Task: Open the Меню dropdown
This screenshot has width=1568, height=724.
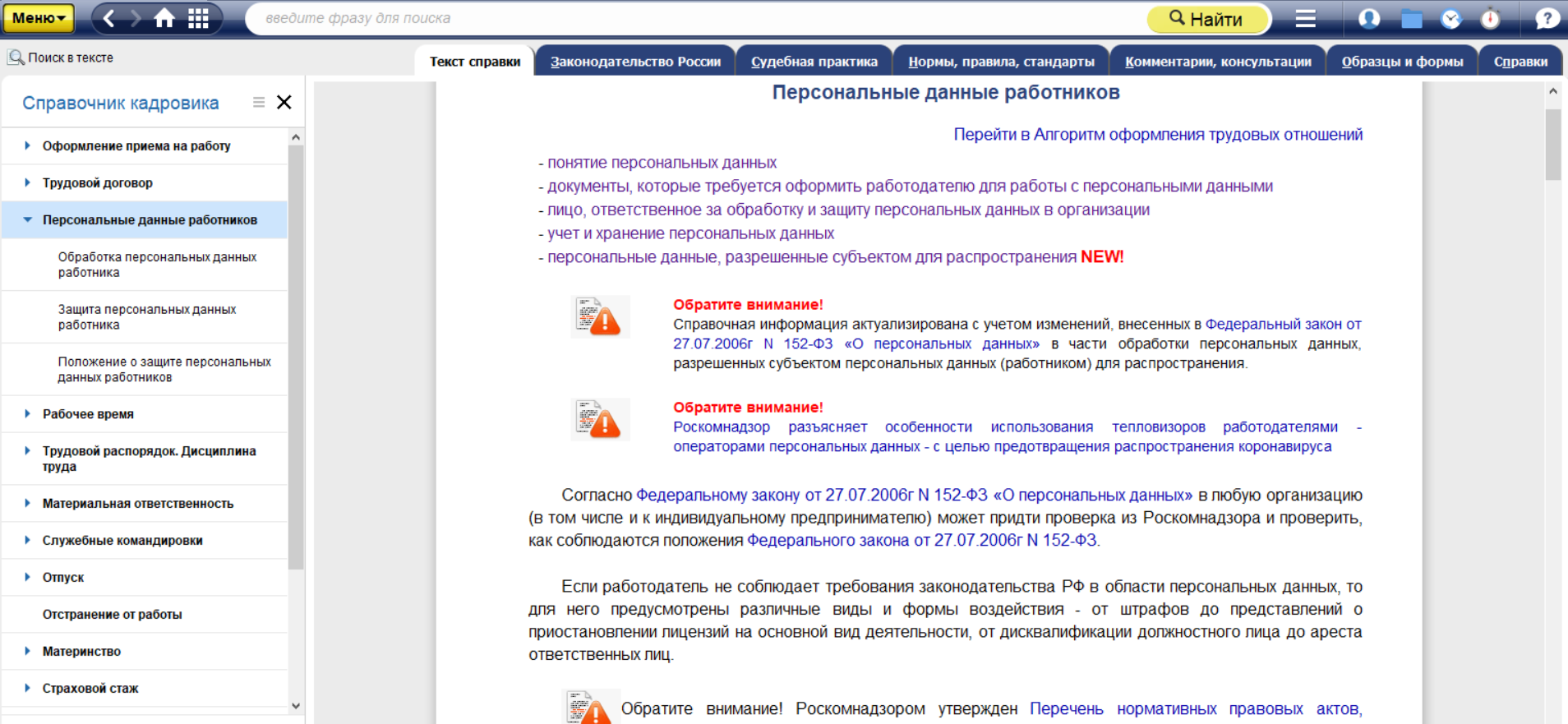Action: (x=38, y=18)
